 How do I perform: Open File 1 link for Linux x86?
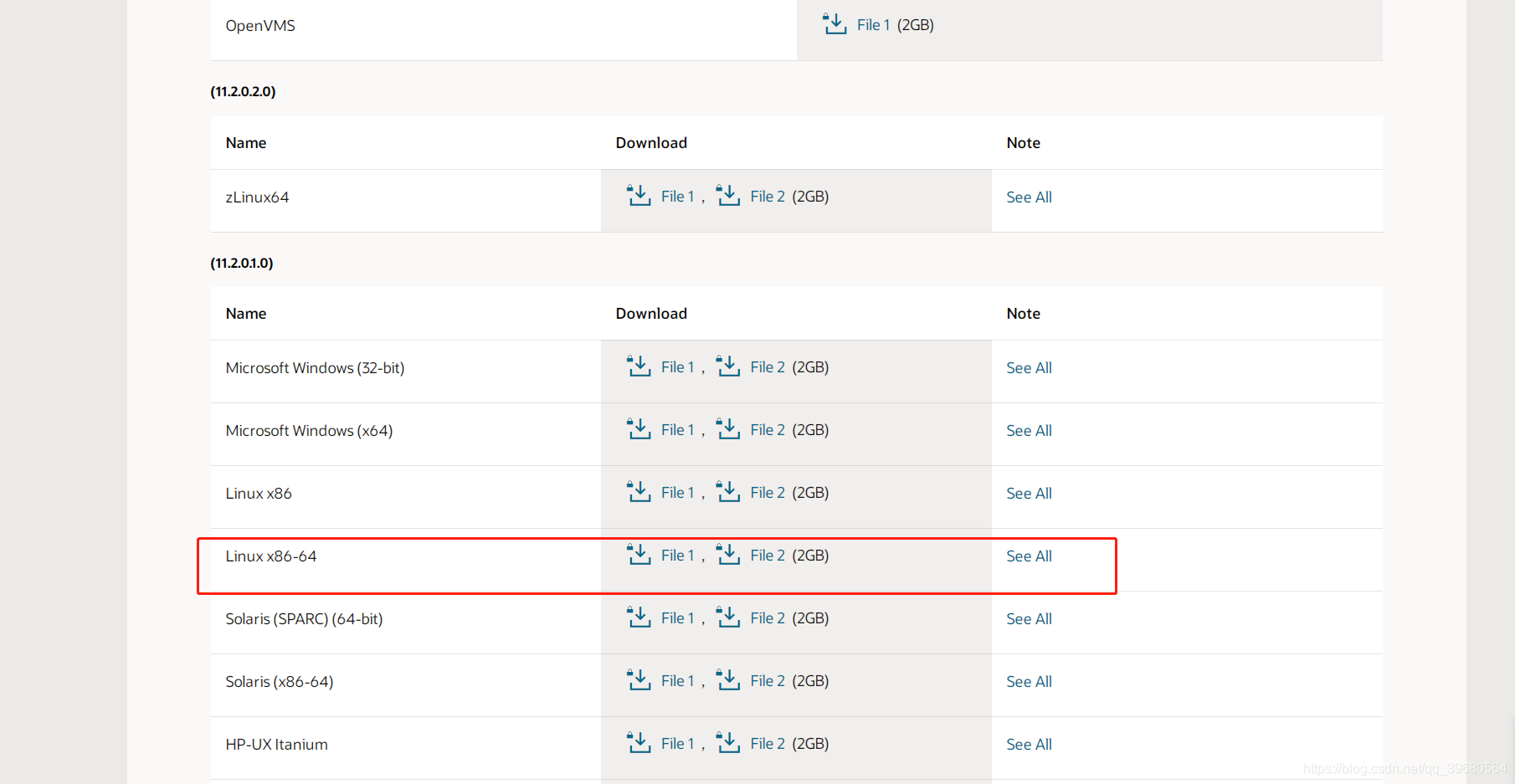[x=677, y=493]
